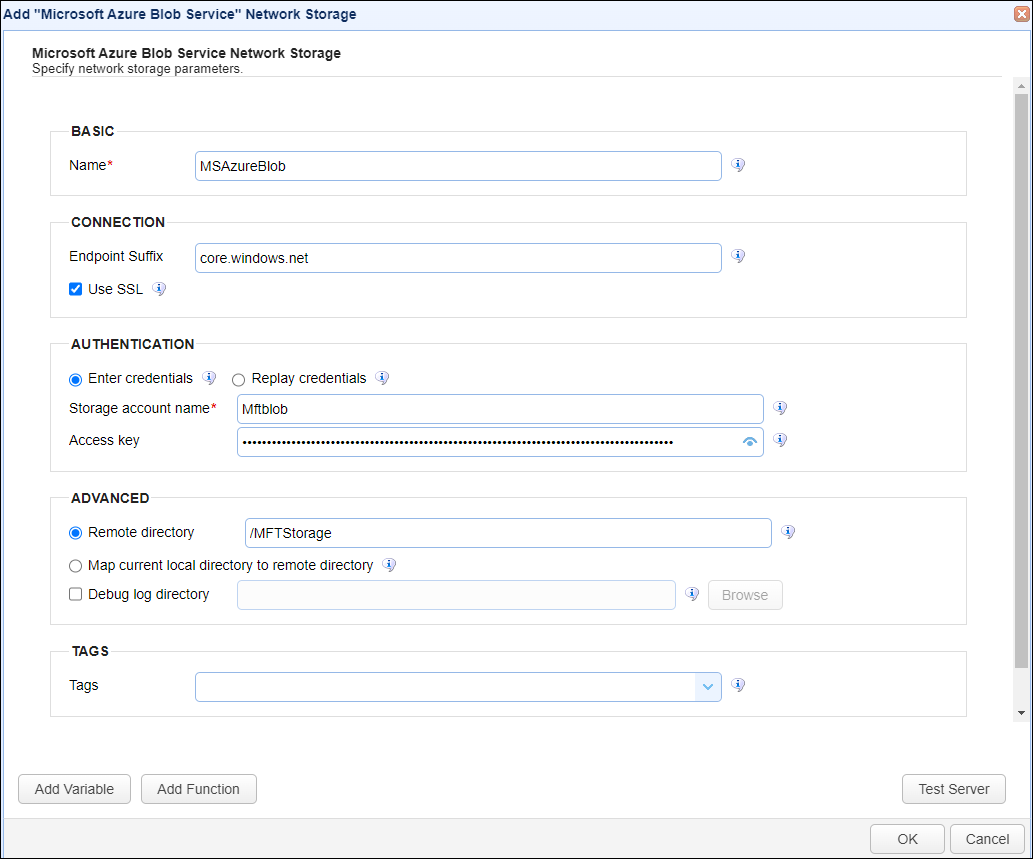This screenshot has width=1033, height=859.
Task: Choose Map current local directory to remote directory
Action: [76, 566]
